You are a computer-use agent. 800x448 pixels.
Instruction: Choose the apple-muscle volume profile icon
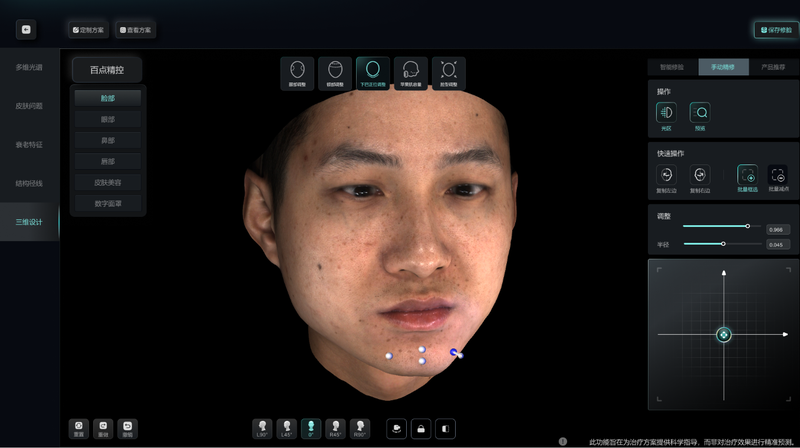click(411, 73)
